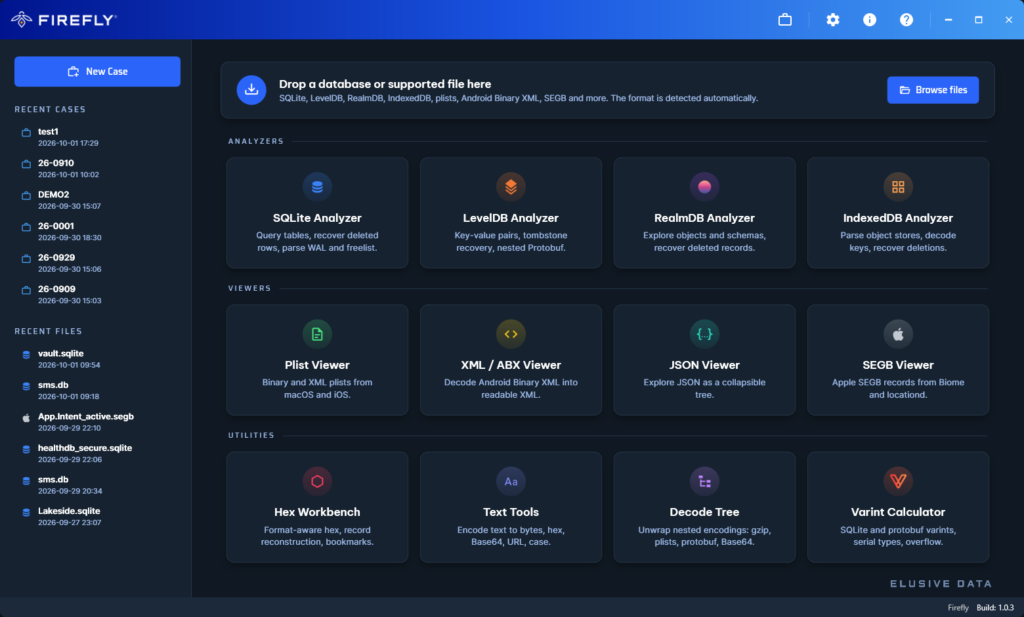Click the briefcase cases icon in title bar

[x=785, y=20]
